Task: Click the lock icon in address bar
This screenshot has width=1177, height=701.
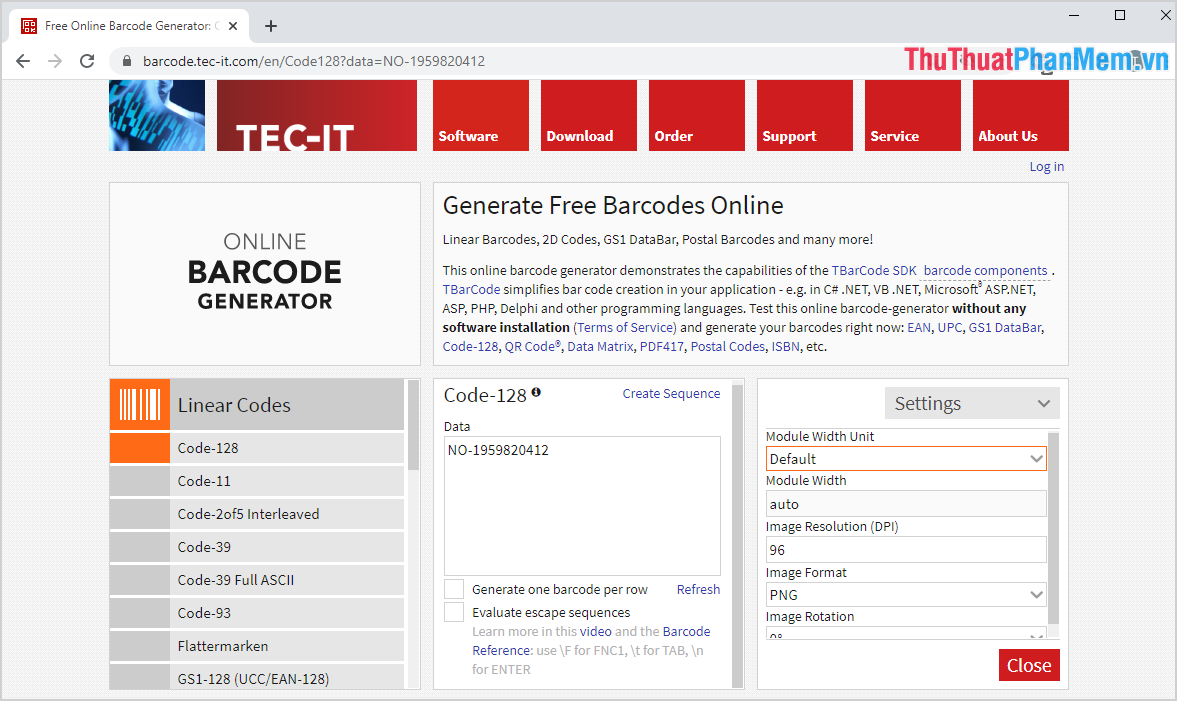Action: pyautogui.click(x=126, y=61)
